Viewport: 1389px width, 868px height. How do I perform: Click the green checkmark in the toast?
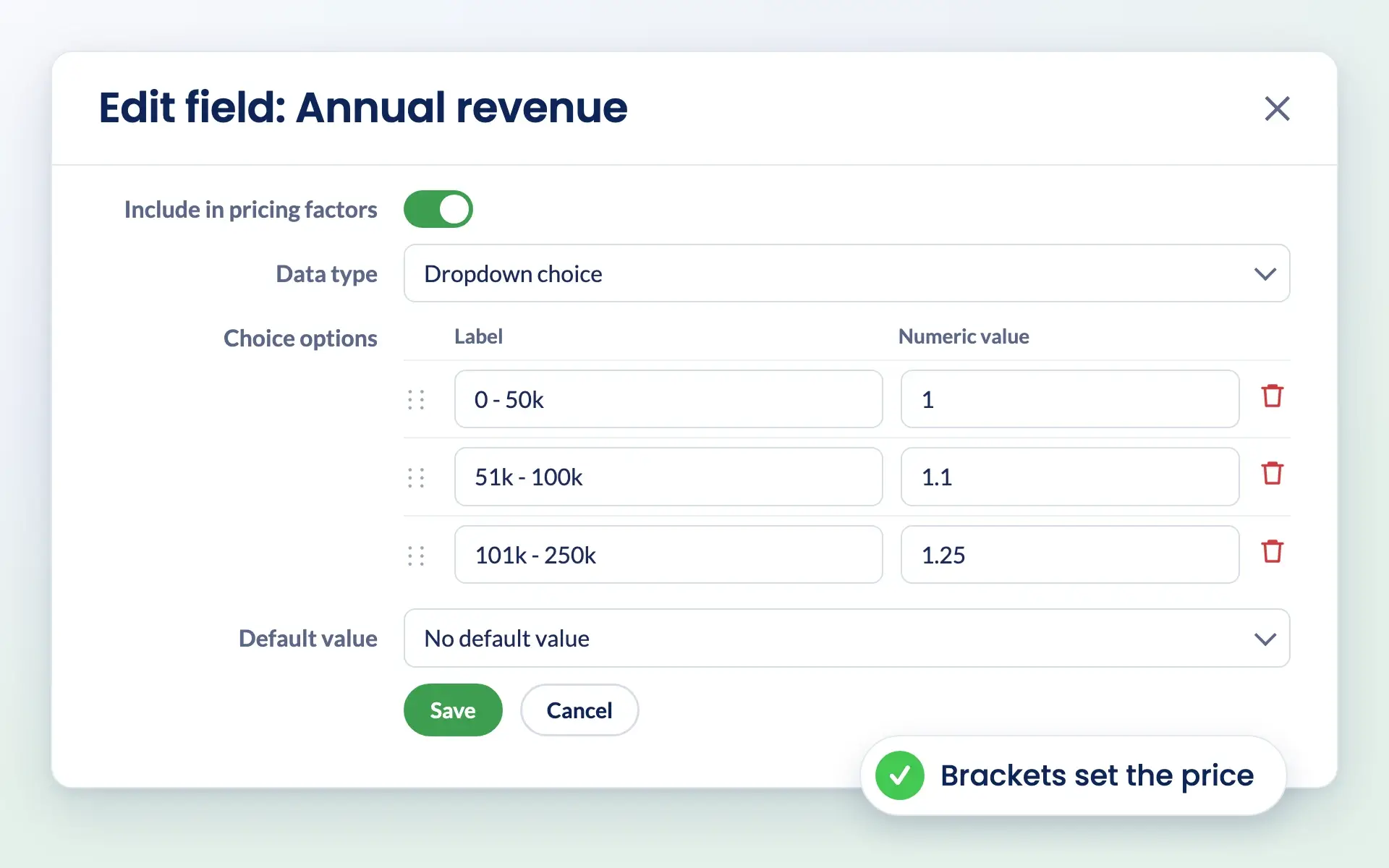(x=899, y=775)
